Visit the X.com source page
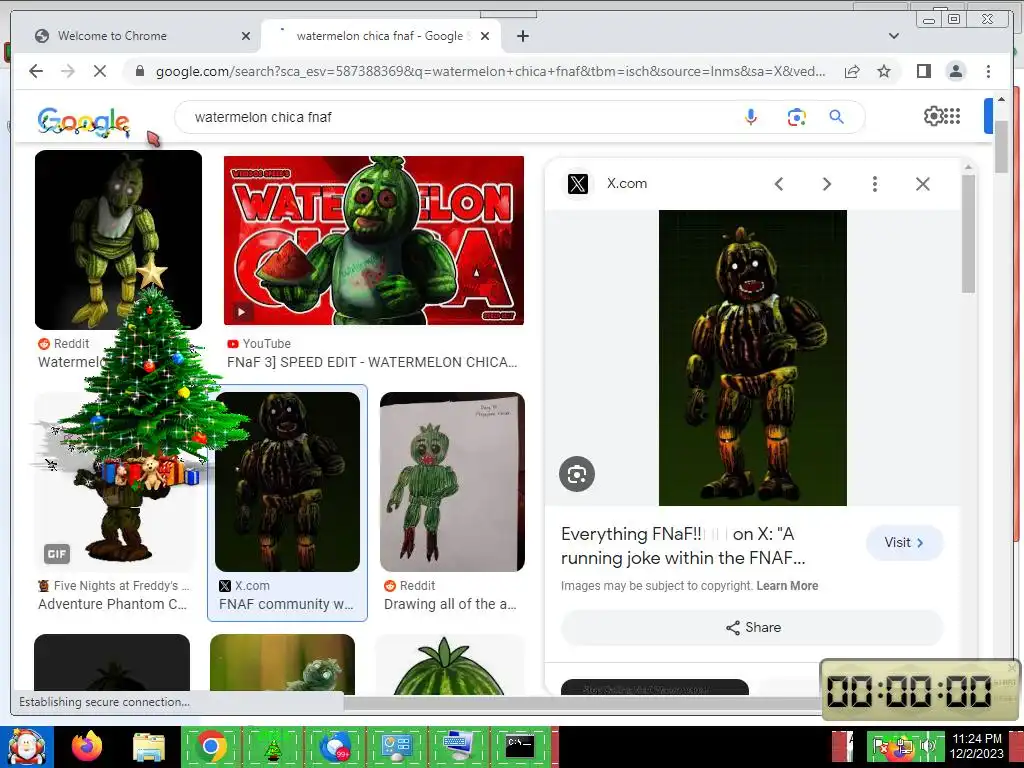Screen dimensions: 1024x768 [x=904, y=543]
